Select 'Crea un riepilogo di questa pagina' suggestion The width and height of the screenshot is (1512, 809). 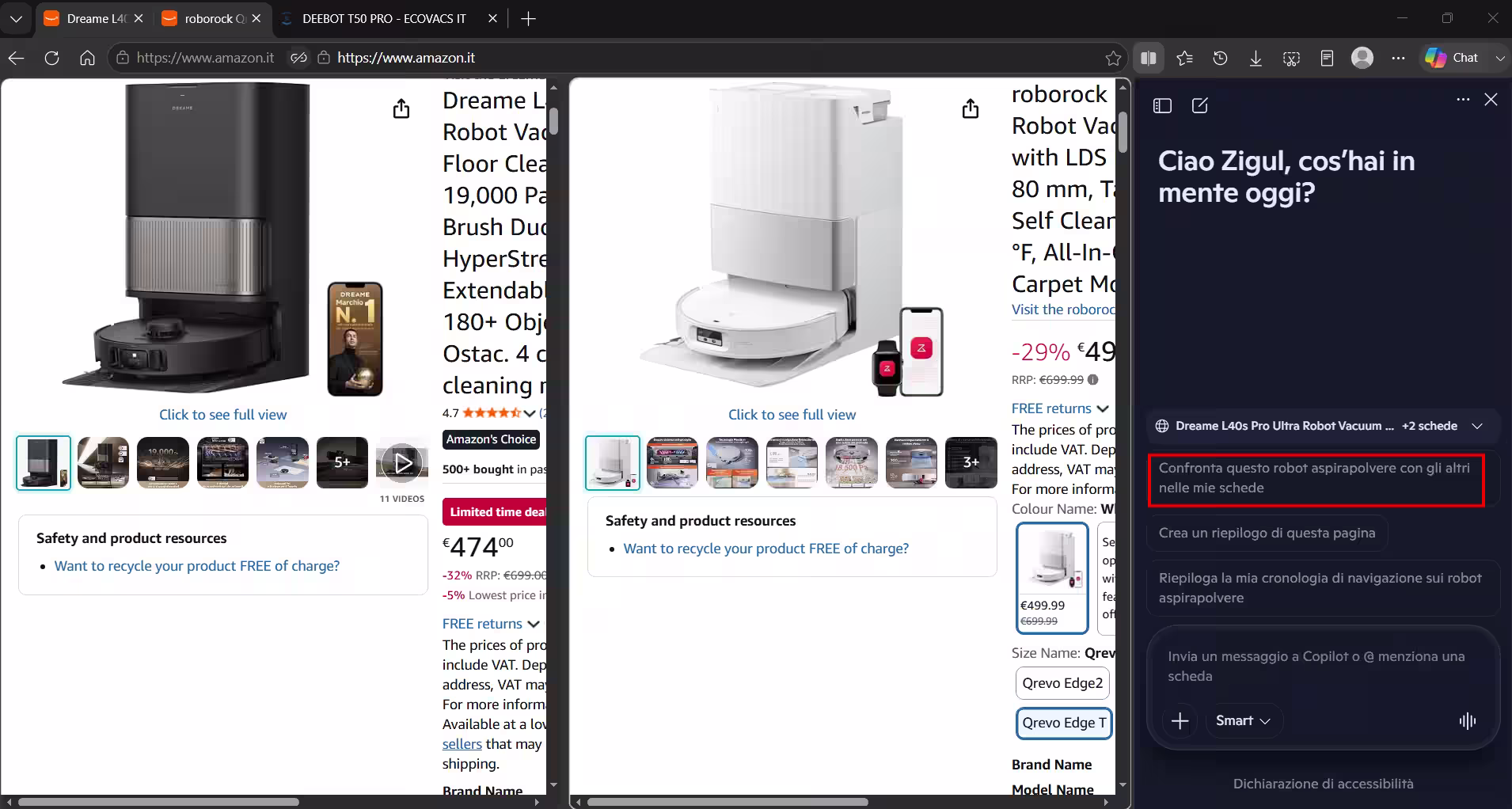(1267, 534)
